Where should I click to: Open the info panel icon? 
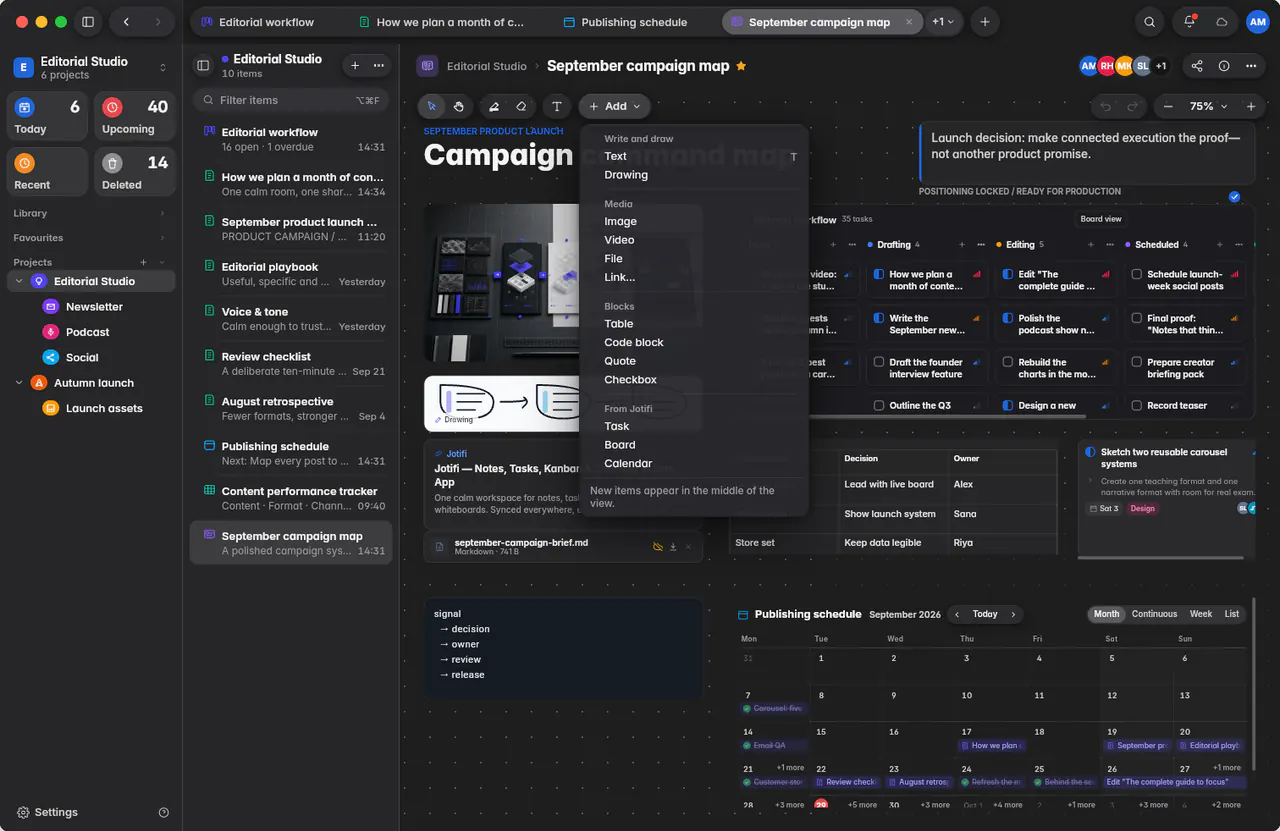1224,66
